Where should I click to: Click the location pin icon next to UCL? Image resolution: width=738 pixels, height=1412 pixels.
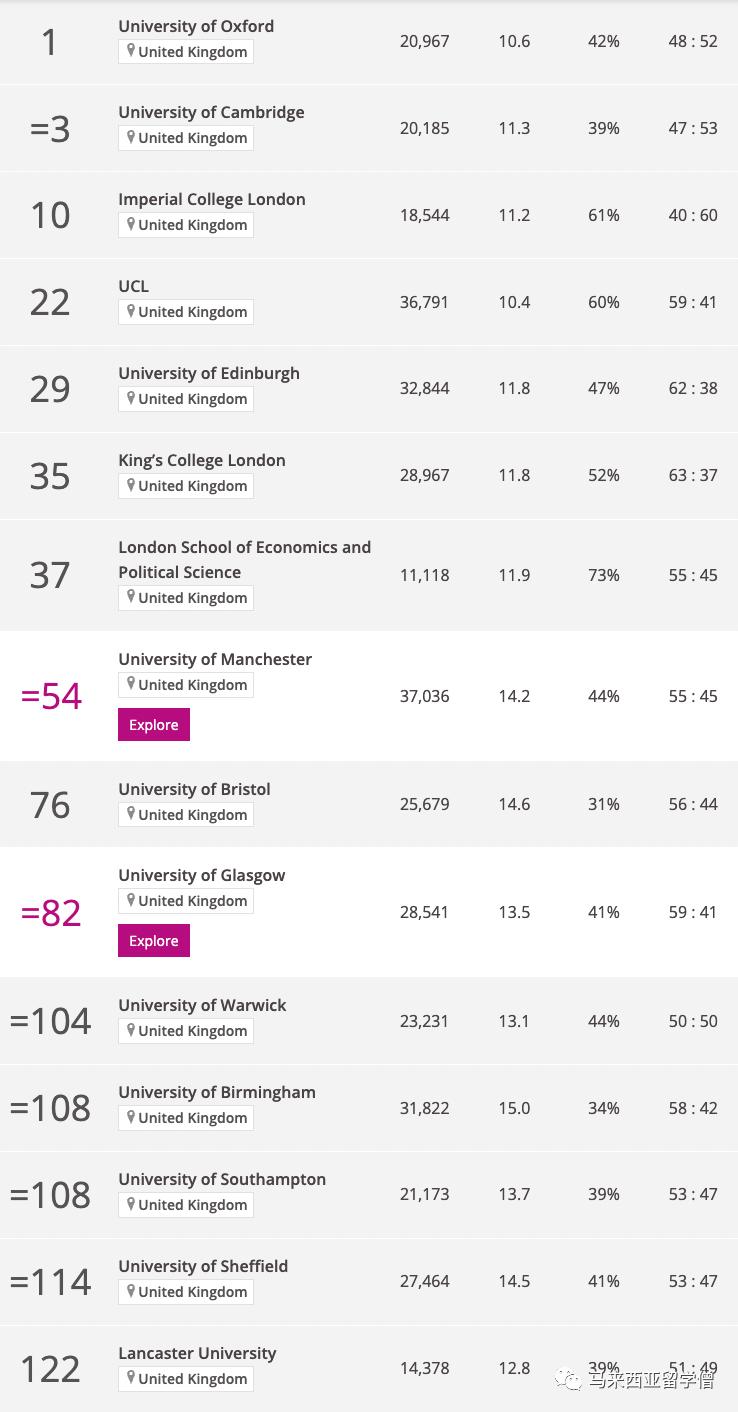(131, 311)
